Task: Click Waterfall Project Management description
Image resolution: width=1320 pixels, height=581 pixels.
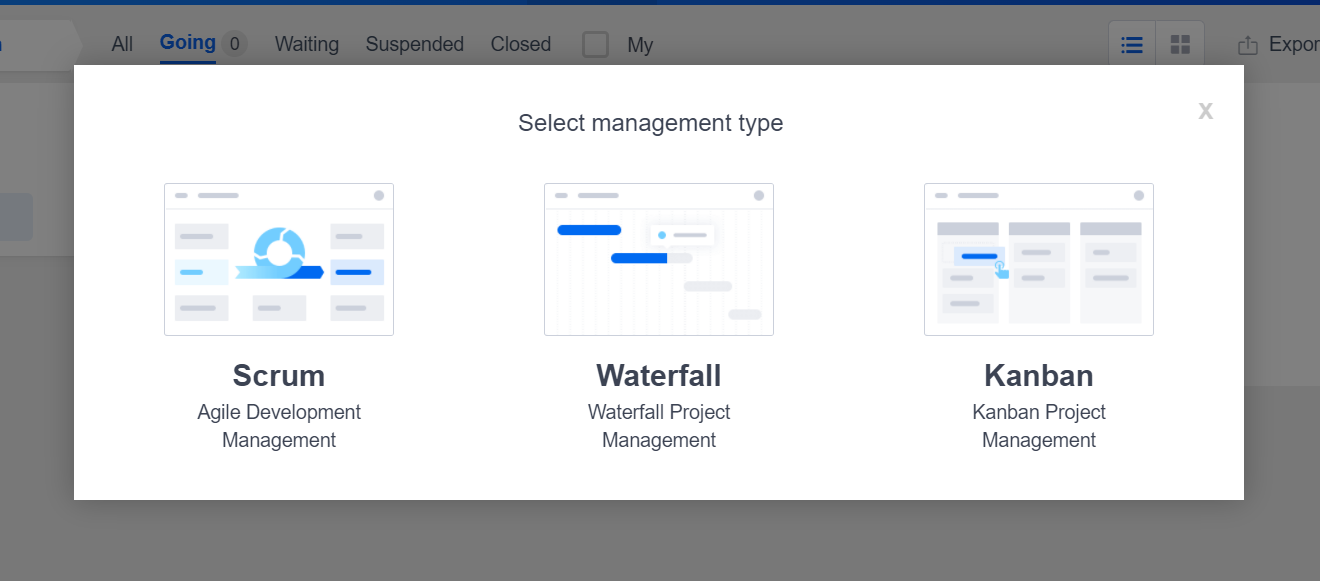Action: click(659, 426)
